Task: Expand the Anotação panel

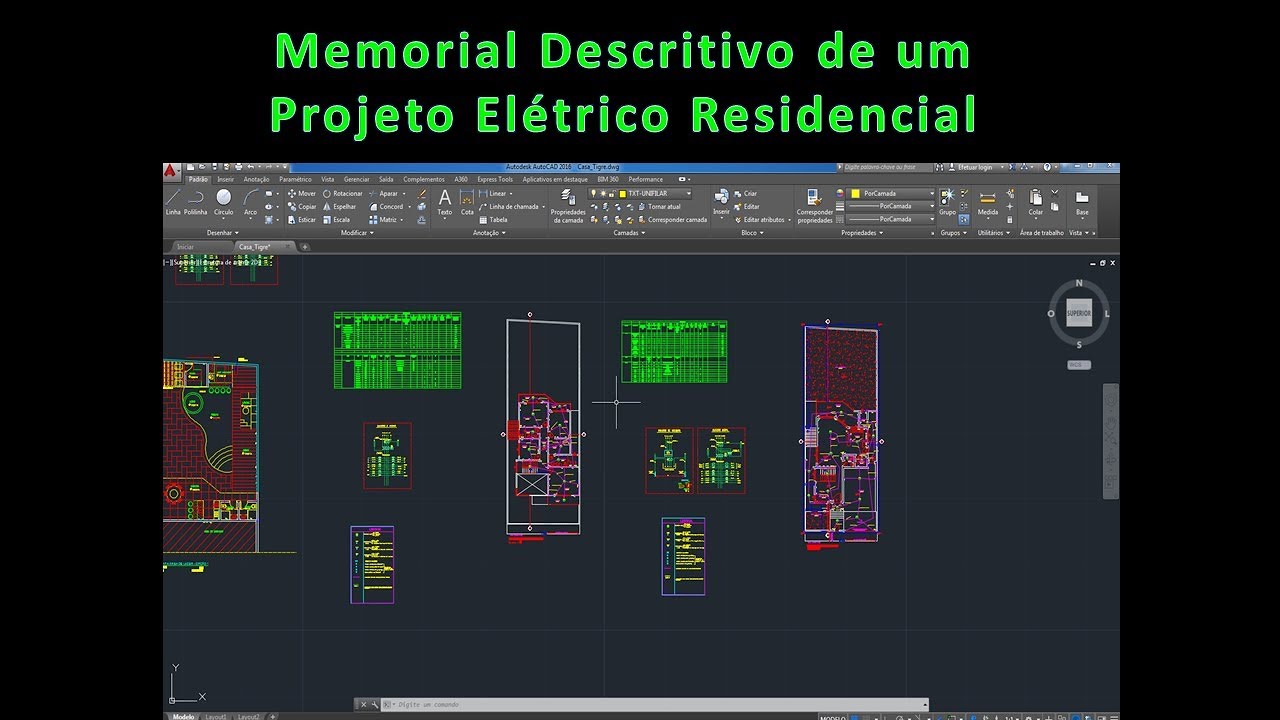Action: click(489, 232)
